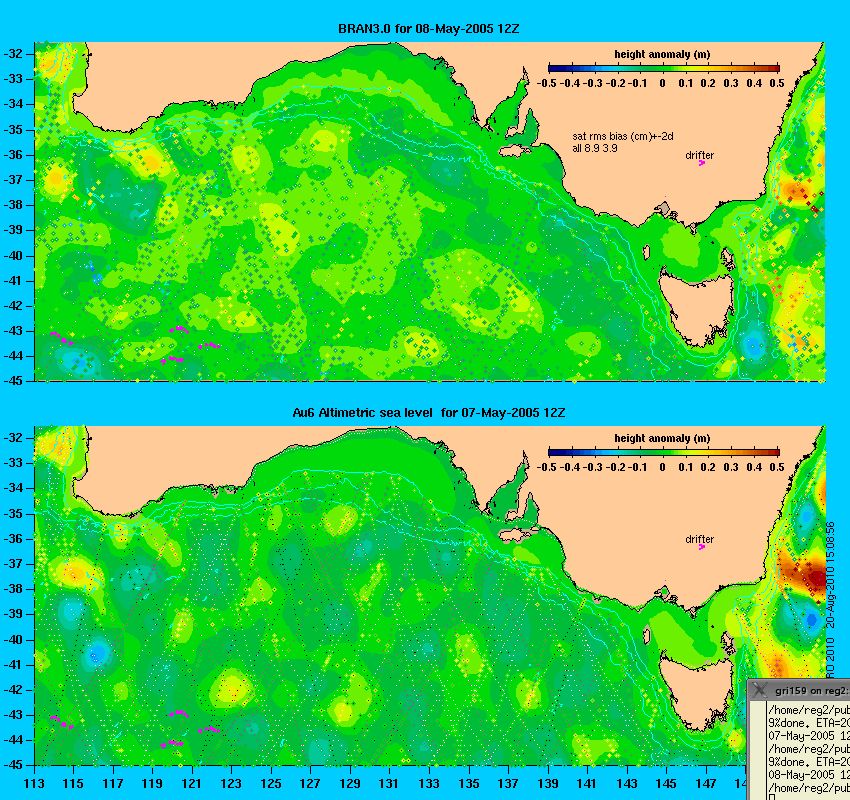Click the -38 latitude label in the BRAN3.0 panel
Image resolution: width=850 pixels, height=800 pixels.
coord(13,205)
